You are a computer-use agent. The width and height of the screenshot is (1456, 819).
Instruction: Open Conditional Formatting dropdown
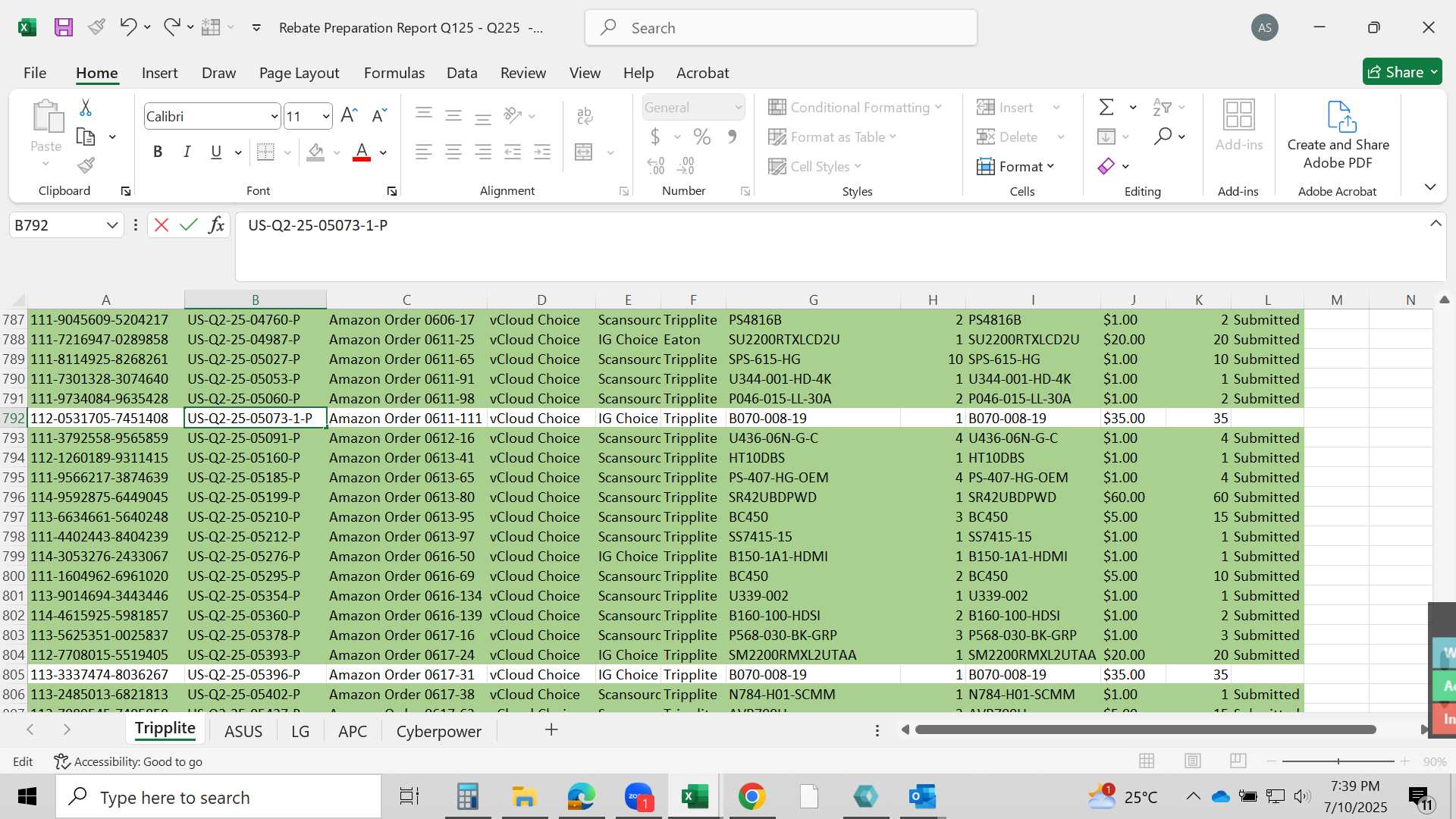[855, 107]
